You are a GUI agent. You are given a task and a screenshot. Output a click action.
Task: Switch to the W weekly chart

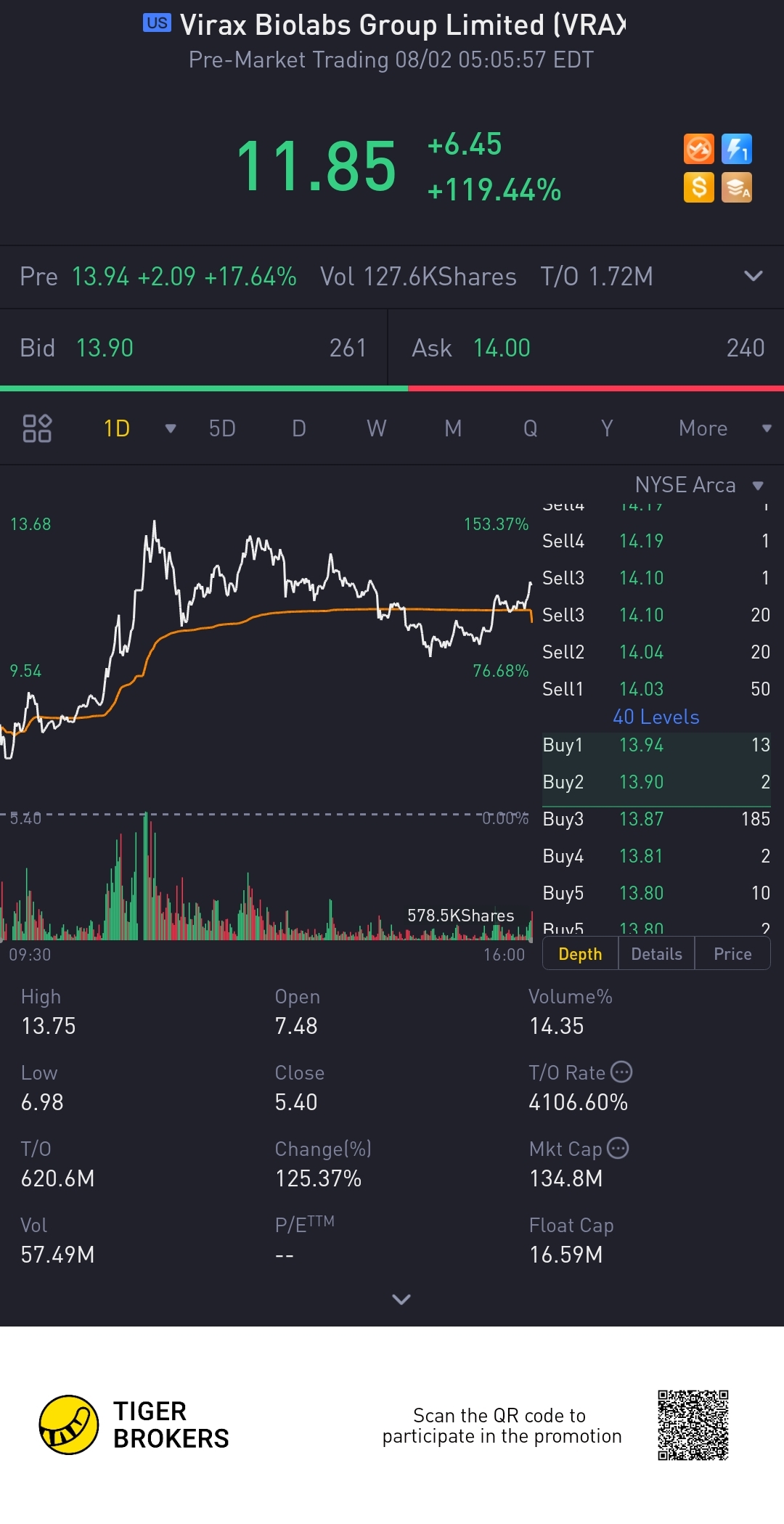(376, 428)
